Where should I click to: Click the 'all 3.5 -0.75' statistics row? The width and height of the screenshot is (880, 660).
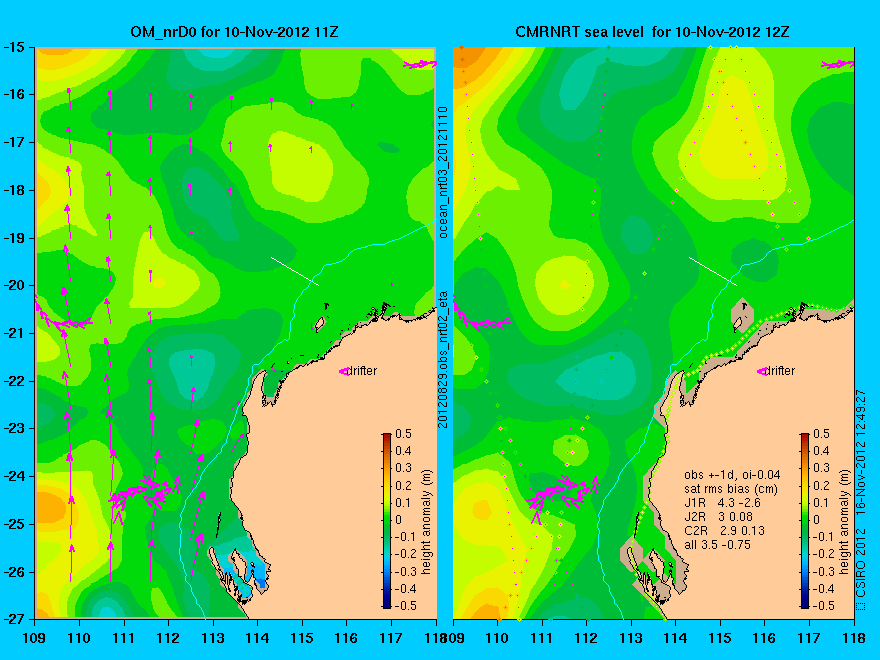(717, 545)
